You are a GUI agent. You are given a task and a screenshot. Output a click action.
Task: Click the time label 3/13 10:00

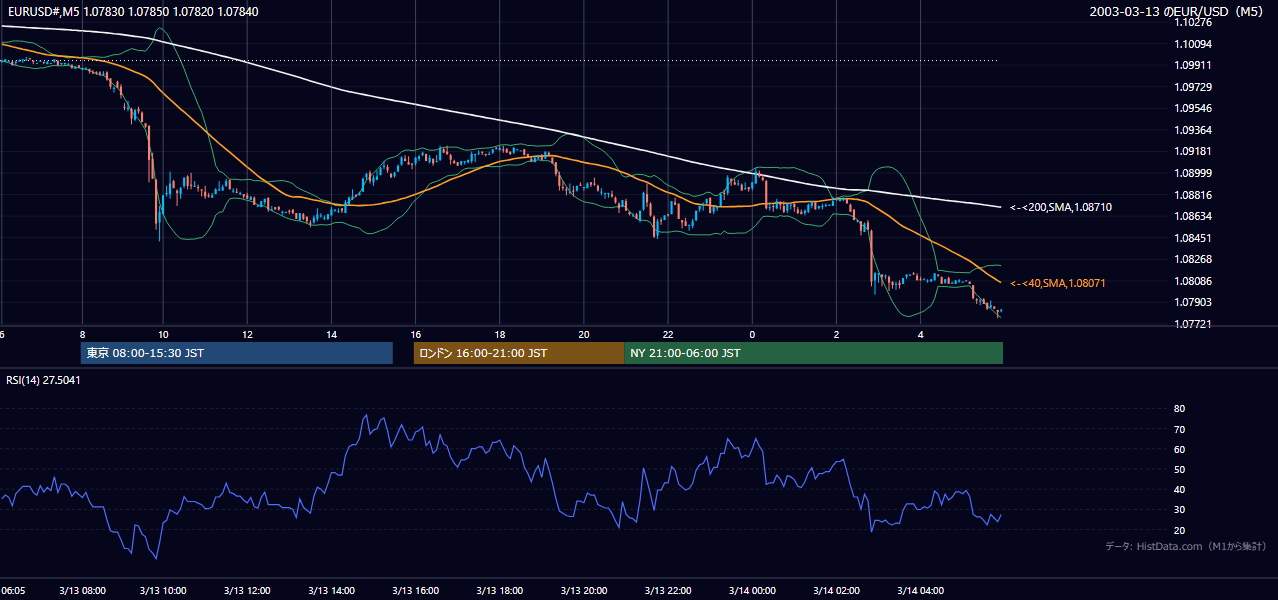[x=165, y=590]
